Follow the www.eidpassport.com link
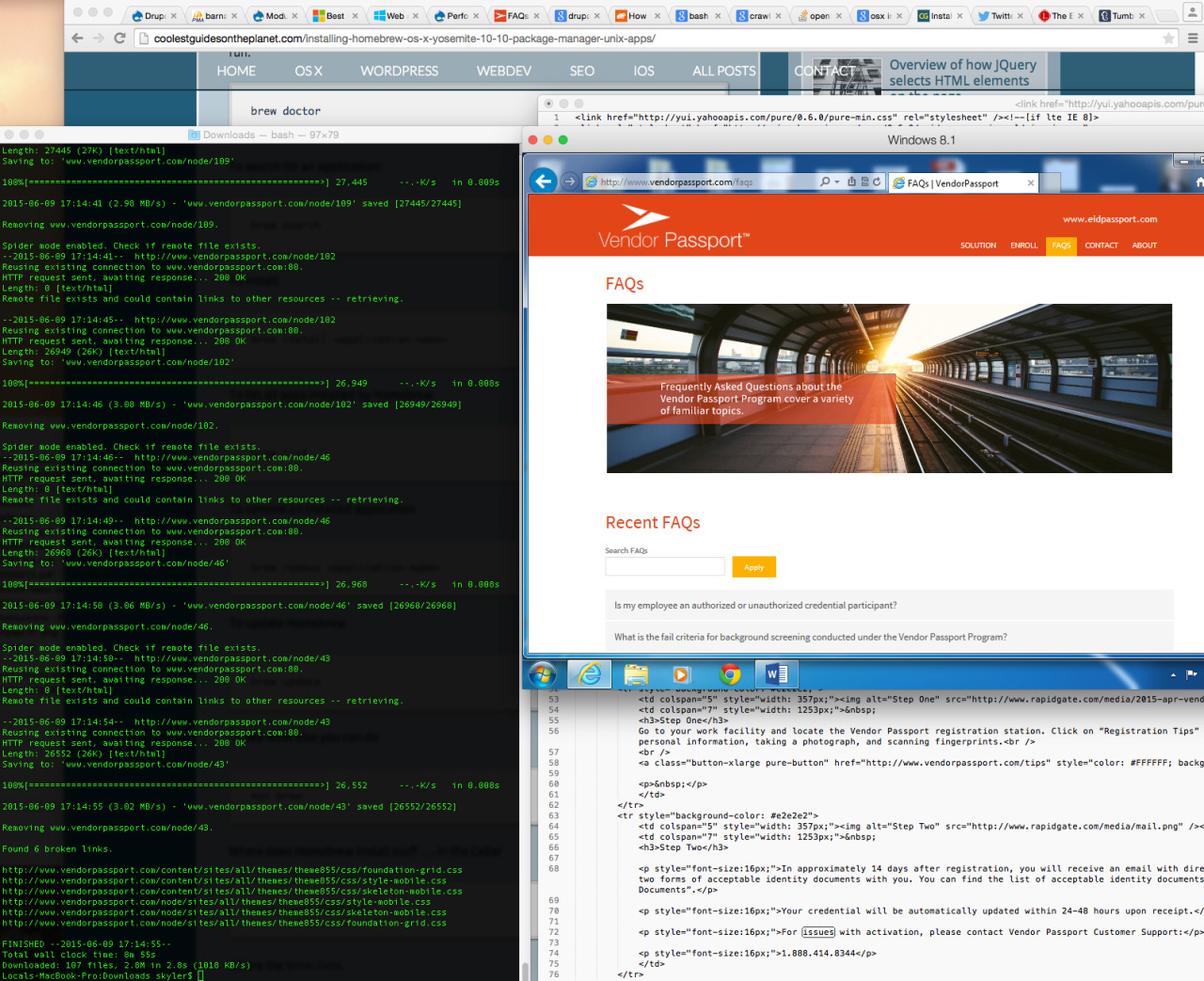1204x981 pixels. click(1110, 219)
